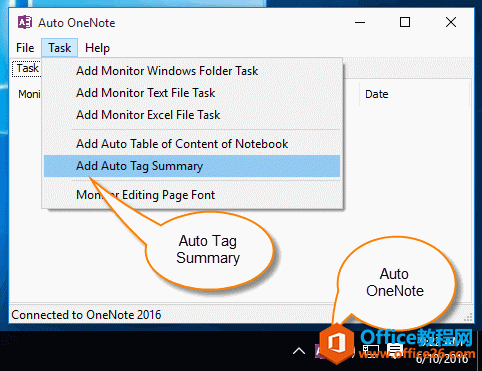
Task: Choose Add Monitor Excel File Task
Action: pos(192,115)
